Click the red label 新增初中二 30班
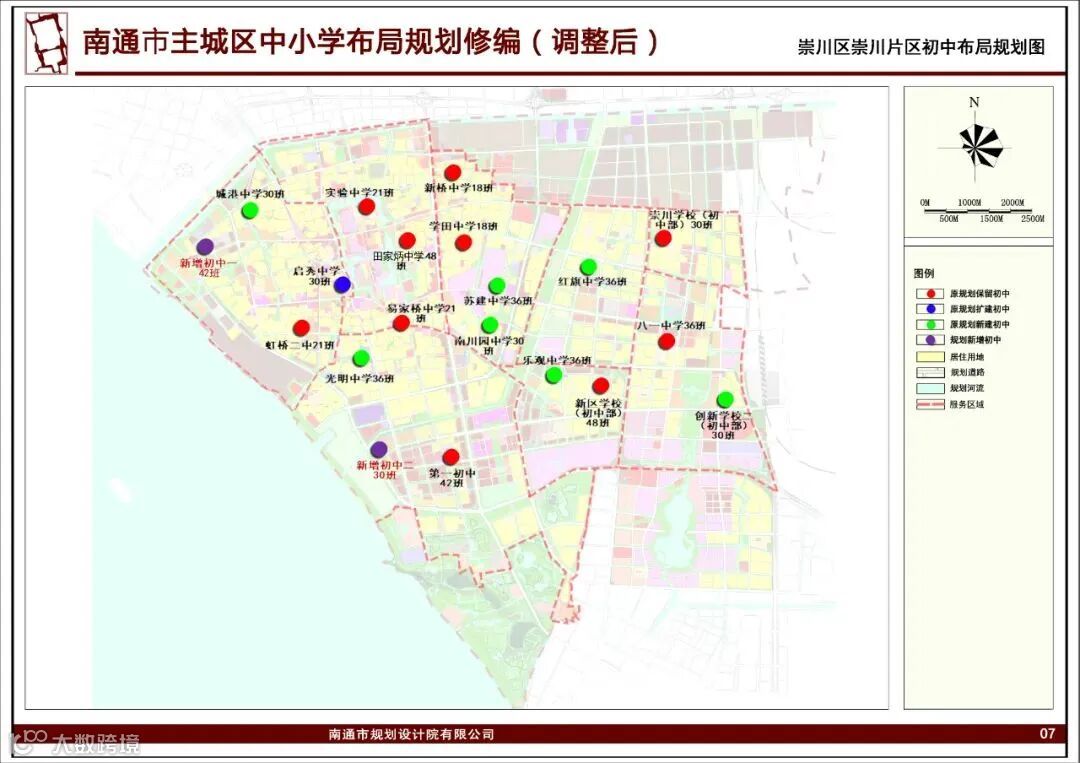Image resolution: width=1080 pixels, height=763 pixels. (x=384, y=470)
